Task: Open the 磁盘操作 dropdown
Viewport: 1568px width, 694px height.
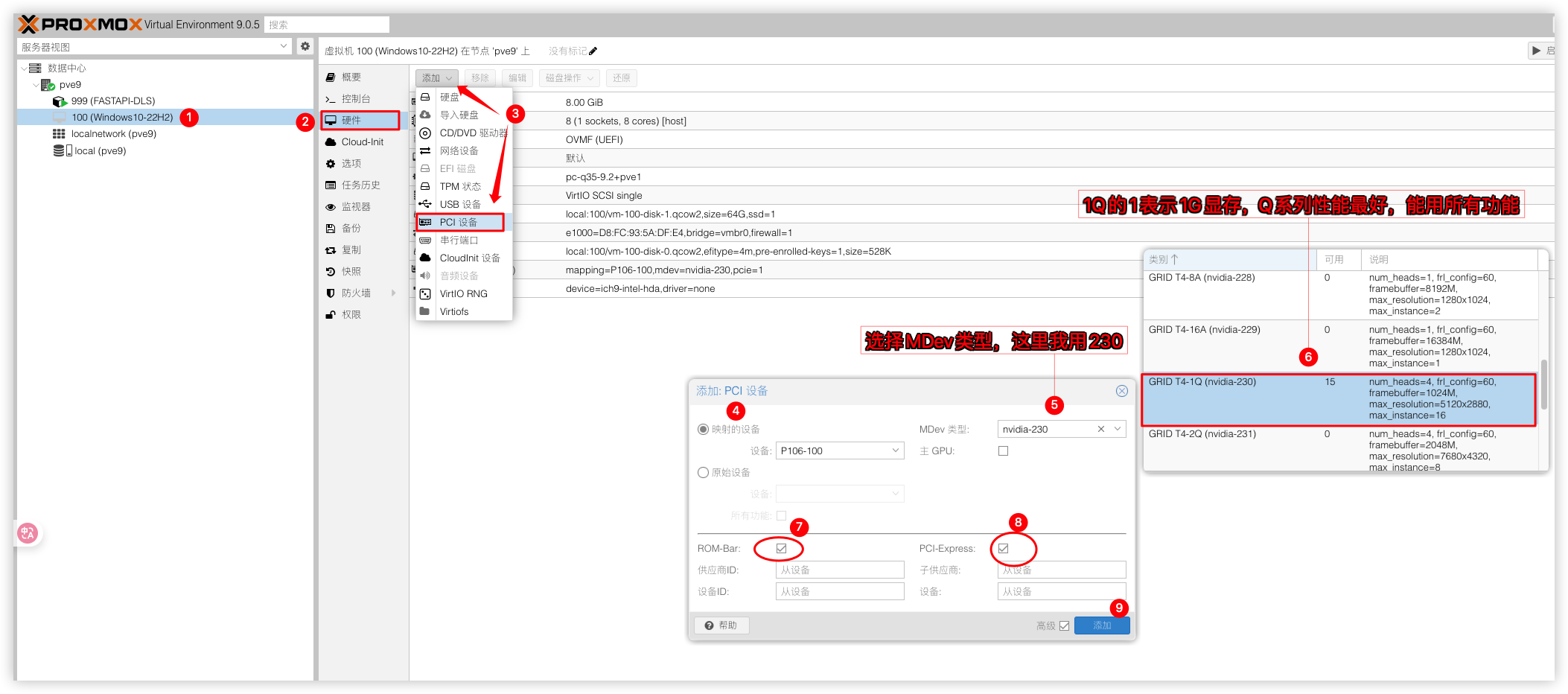Action: point(570,78)
